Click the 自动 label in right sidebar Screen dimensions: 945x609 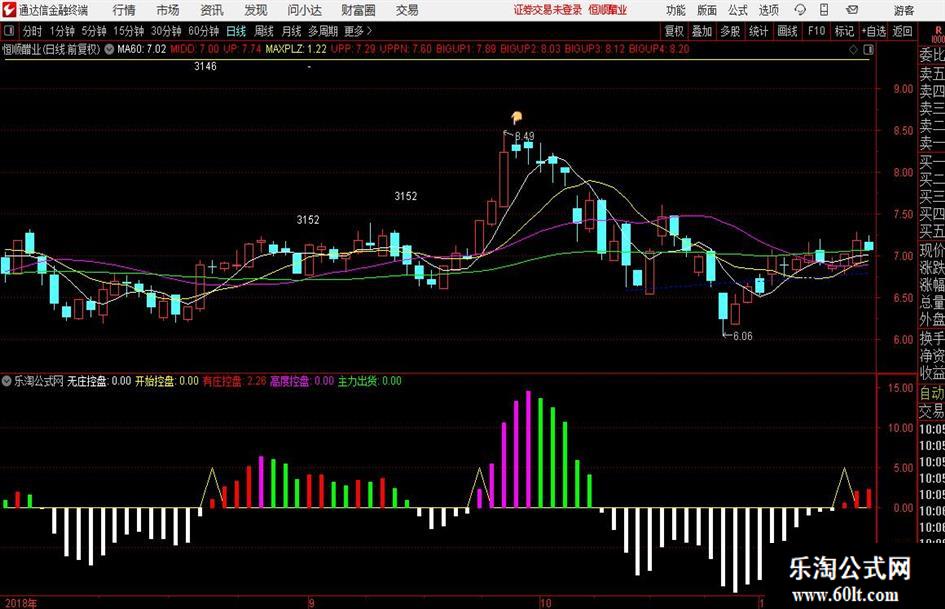[x=932, y=393]
